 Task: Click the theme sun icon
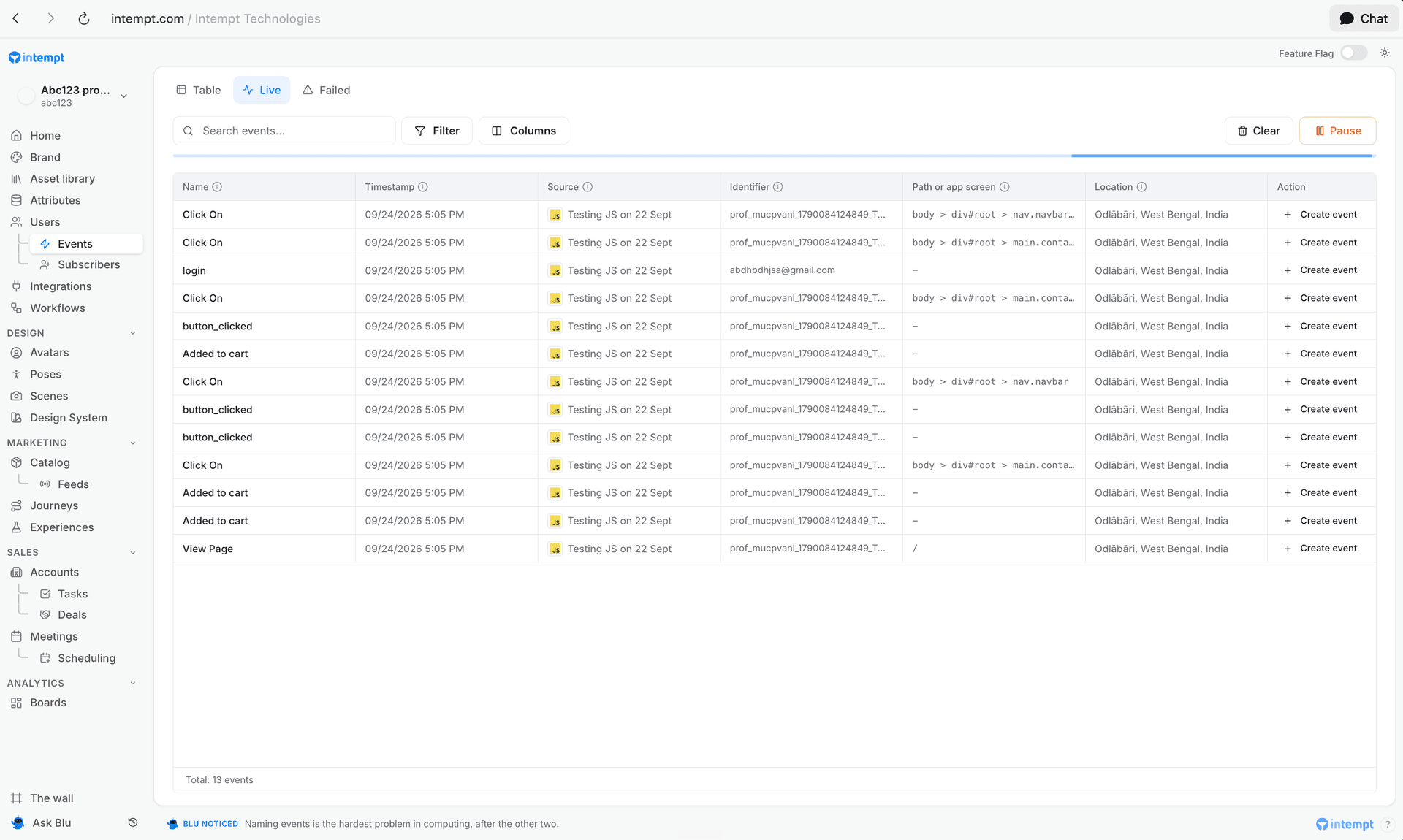pyautogui.click(x=1384, y=53)
